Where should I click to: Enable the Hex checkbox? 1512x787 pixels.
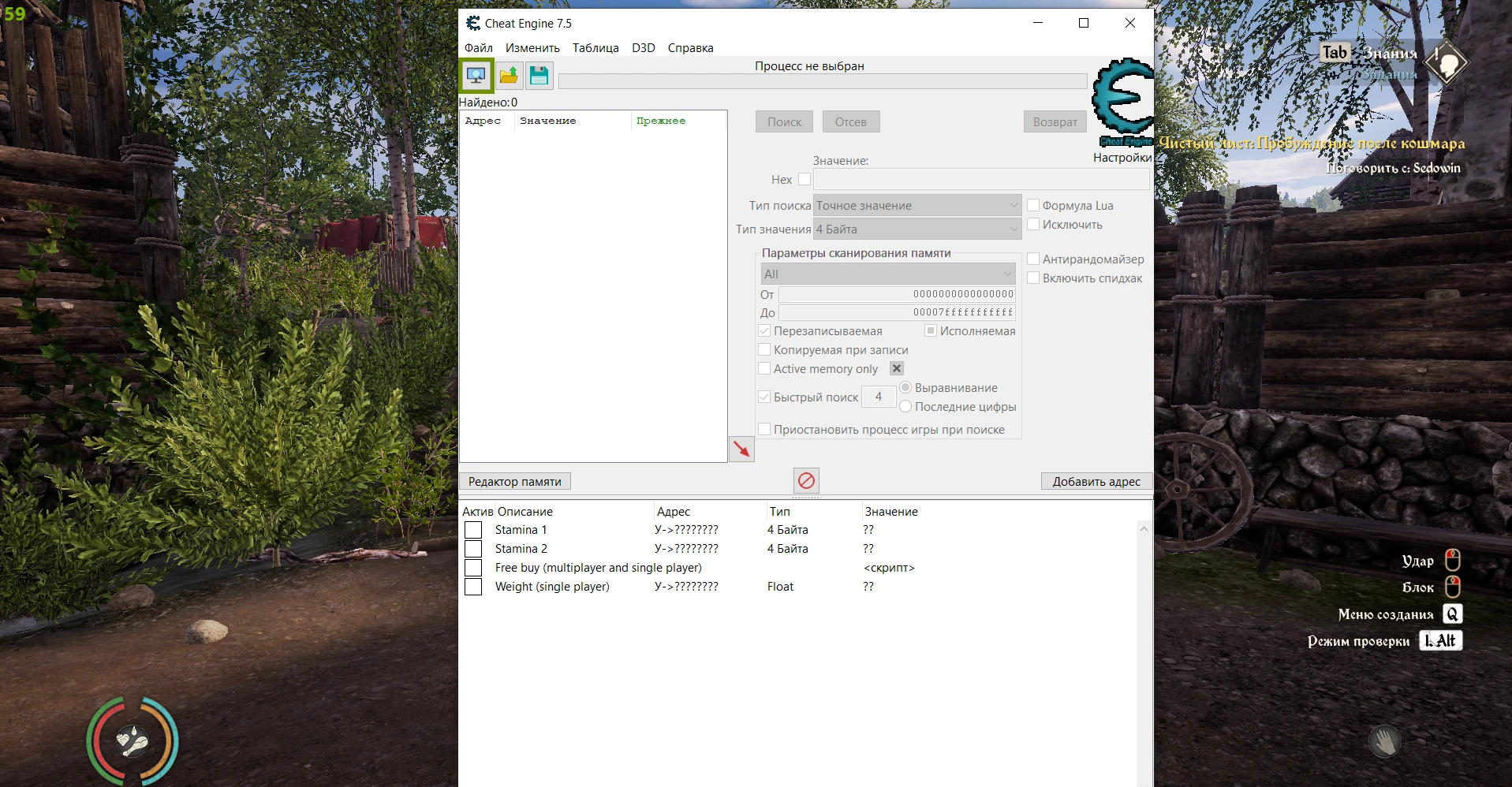(805, 179)
